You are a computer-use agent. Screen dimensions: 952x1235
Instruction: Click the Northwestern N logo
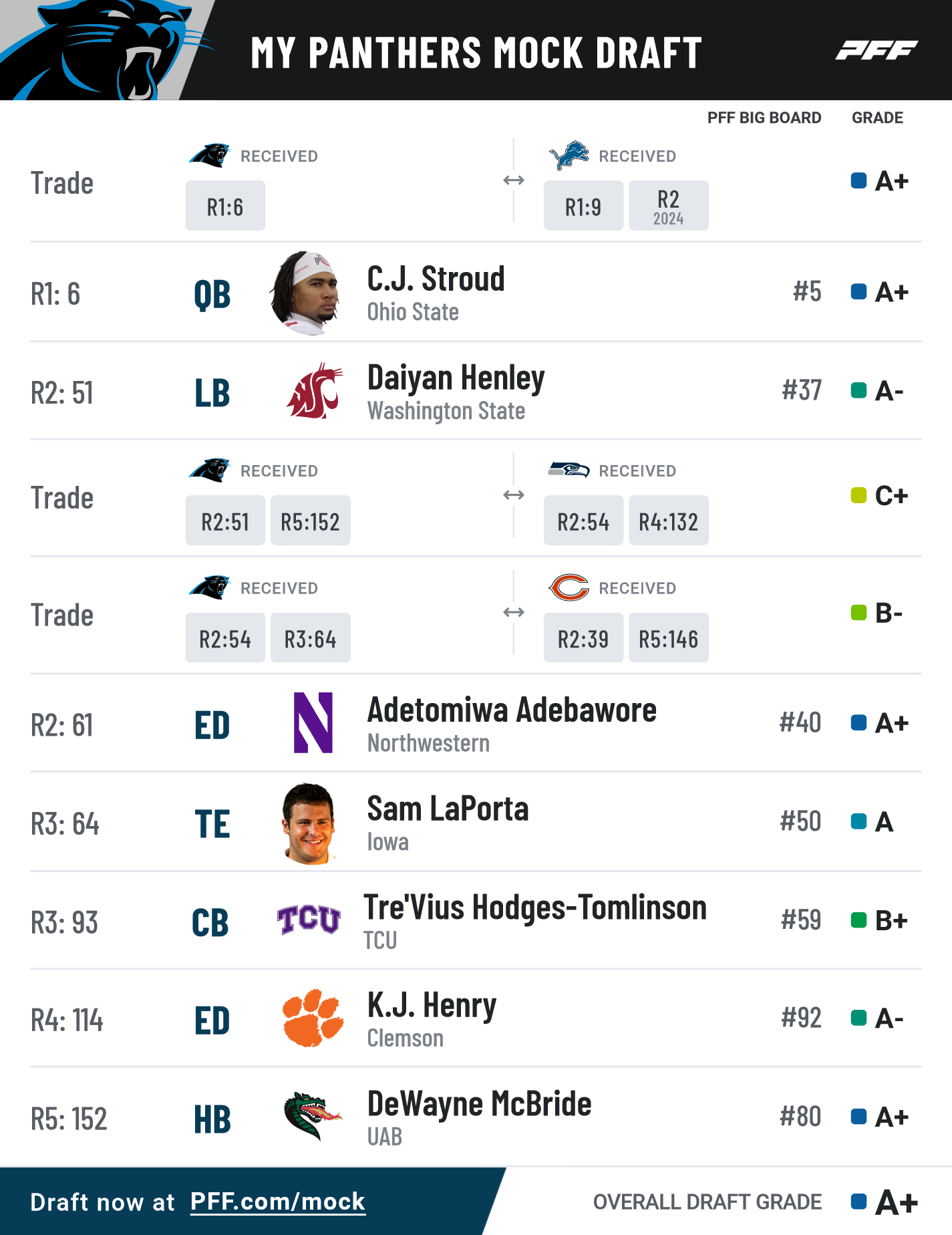(313, 722)
